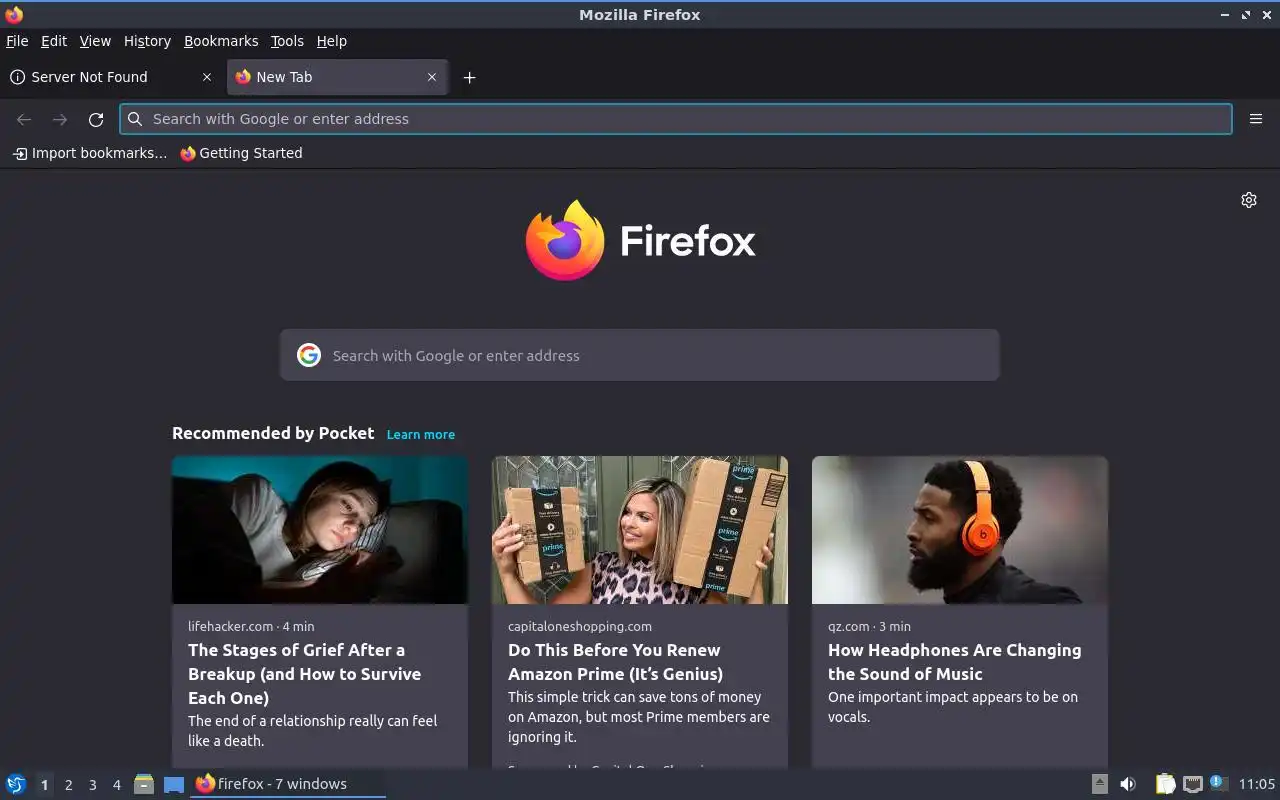Open the View menu
Viewport: 1280px width, 800px height.
95,41
